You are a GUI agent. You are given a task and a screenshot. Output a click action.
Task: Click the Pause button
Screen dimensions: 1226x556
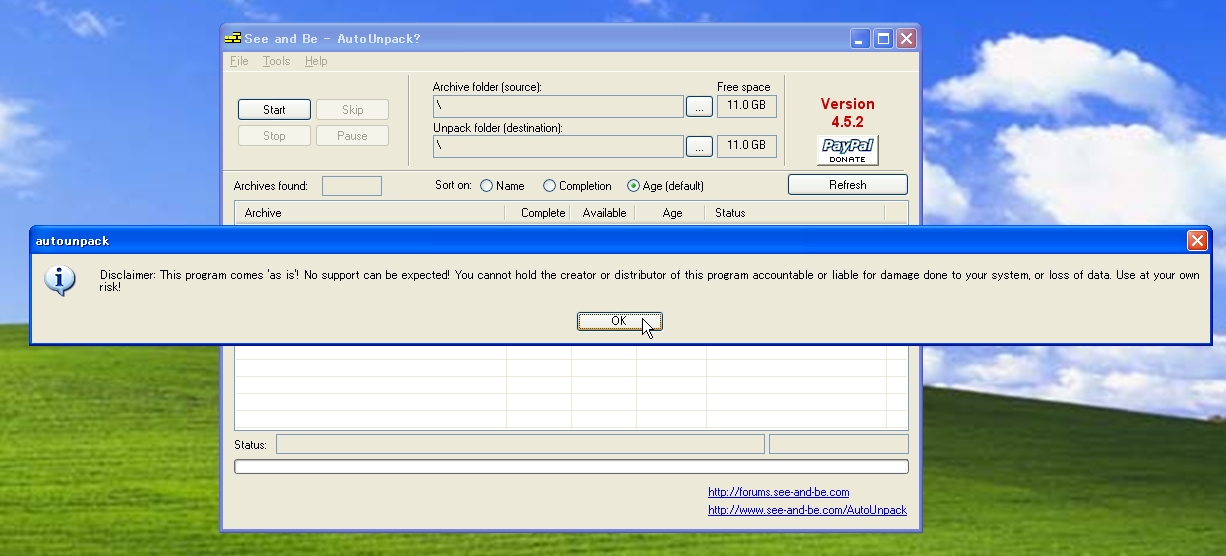click(x=352, y=136)
